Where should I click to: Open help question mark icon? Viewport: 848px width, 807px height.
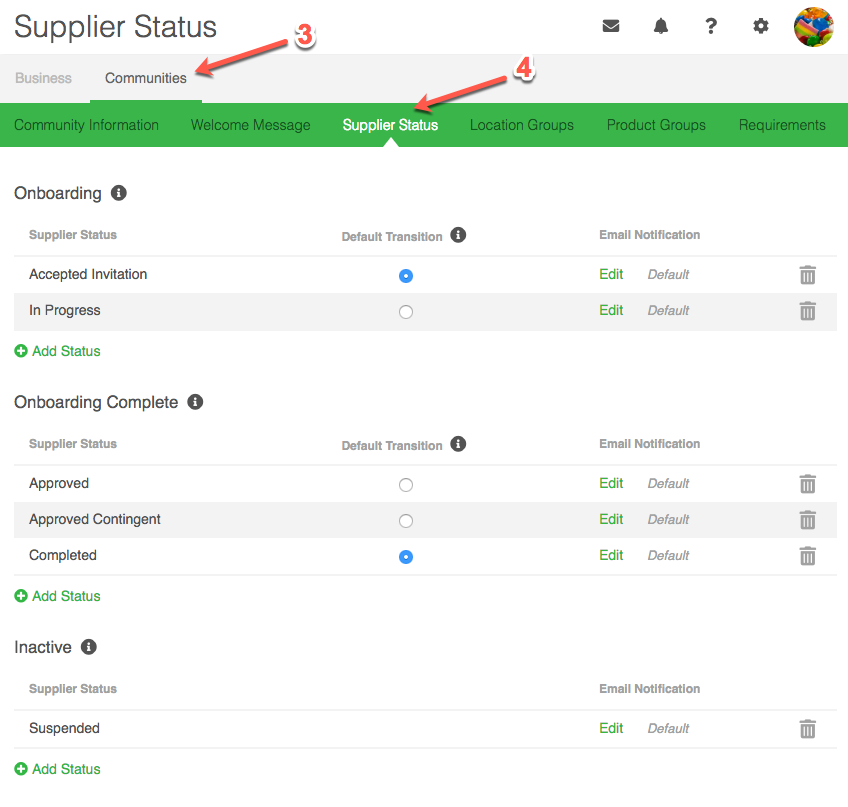pyautogui.click(x=711, y=27)
